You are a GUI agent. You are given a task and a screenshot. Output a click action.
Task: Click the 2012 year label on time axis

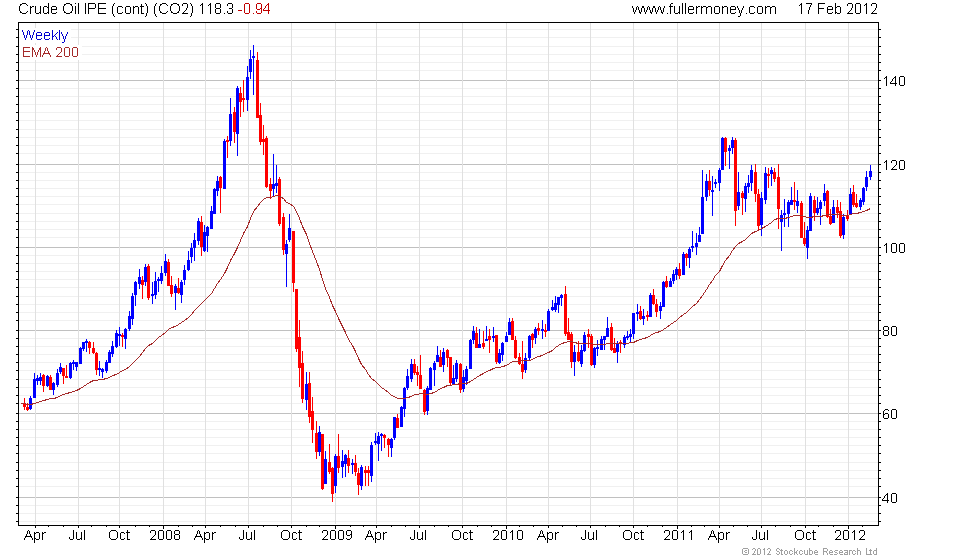point(850,536)
